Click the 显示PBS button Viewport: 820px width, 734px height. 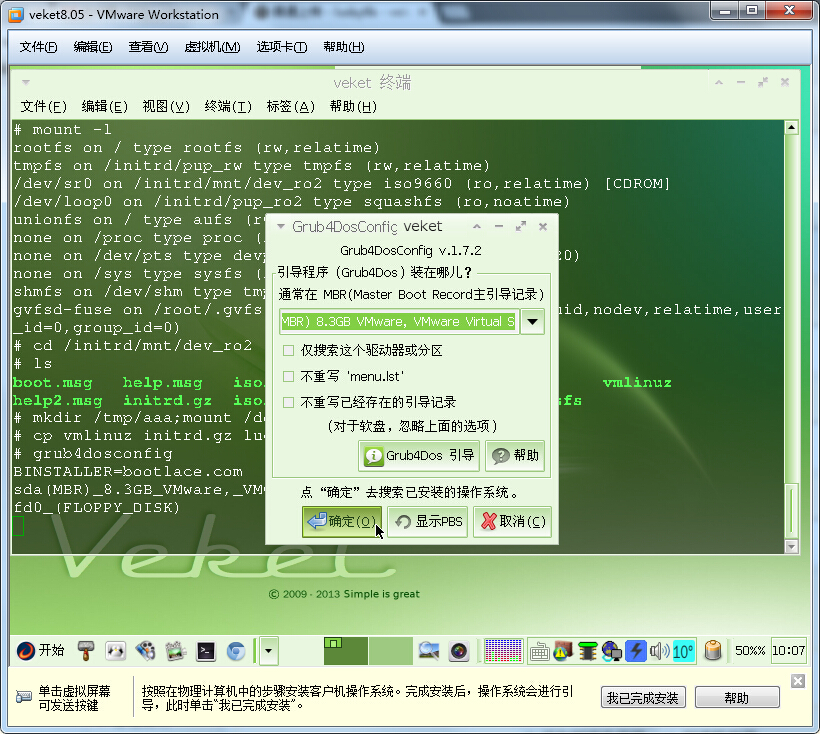click(428, 521)
